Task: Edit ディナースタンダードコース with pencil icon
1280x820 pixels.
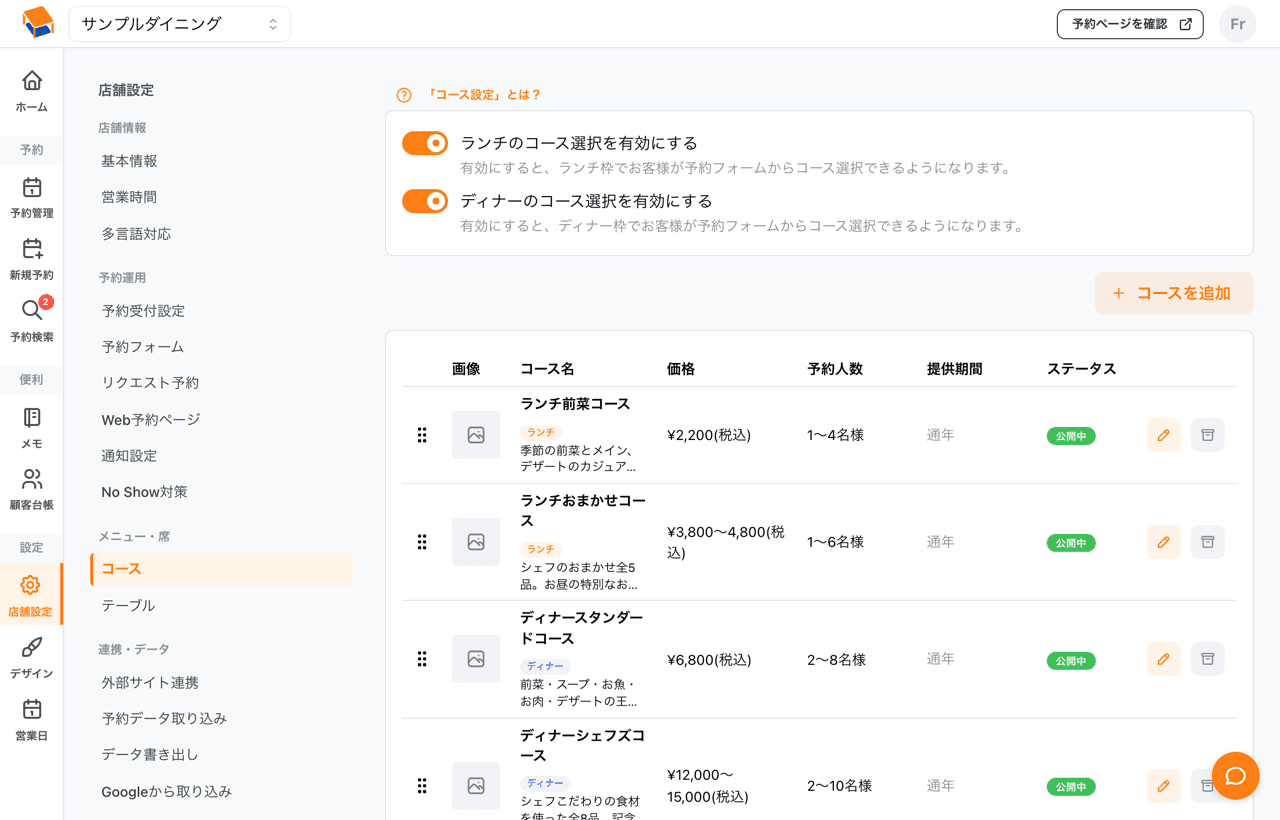Action: 1163,659
